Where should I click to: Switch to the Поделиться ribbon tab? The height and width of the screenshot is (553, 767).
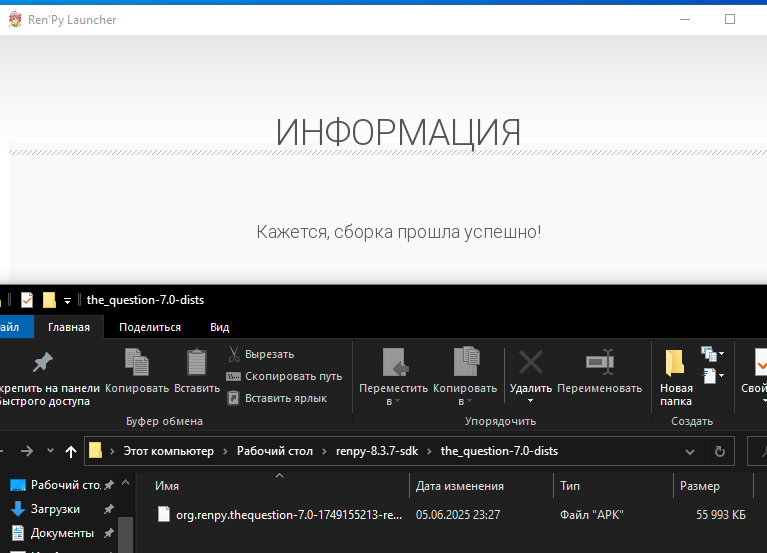[x=150, y=327]
